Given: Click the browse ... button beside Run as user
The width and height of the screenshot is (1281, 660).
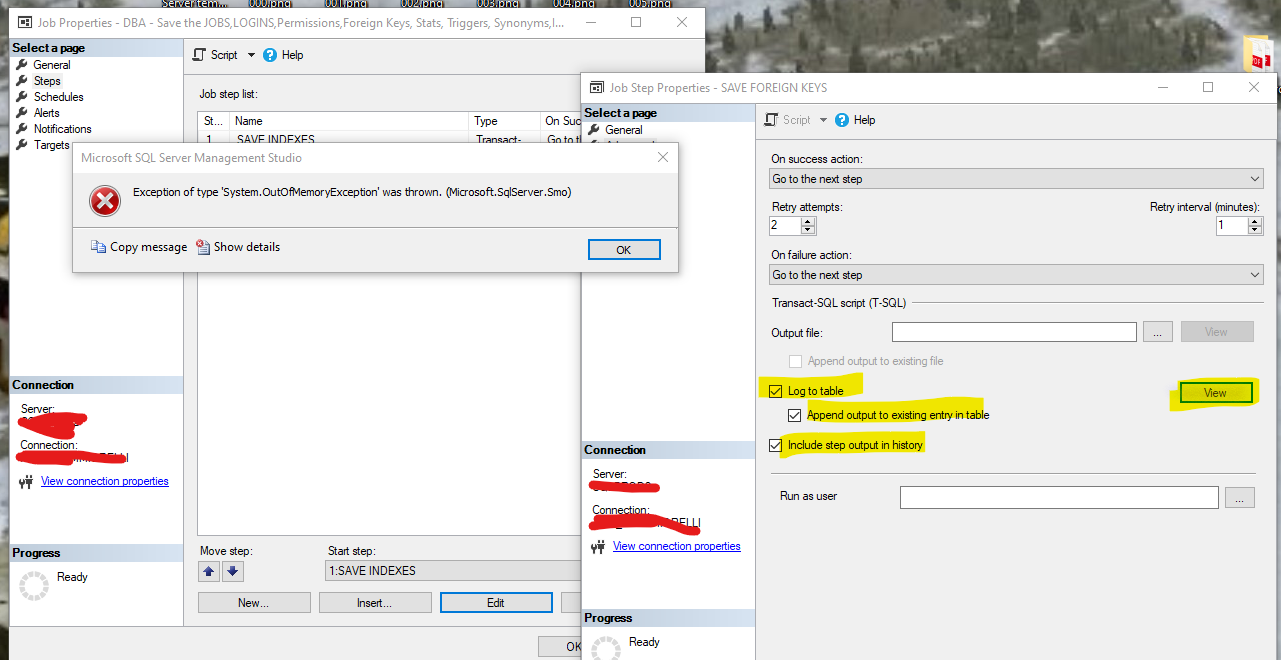Looking at the screenshot, I should 1239,497.
